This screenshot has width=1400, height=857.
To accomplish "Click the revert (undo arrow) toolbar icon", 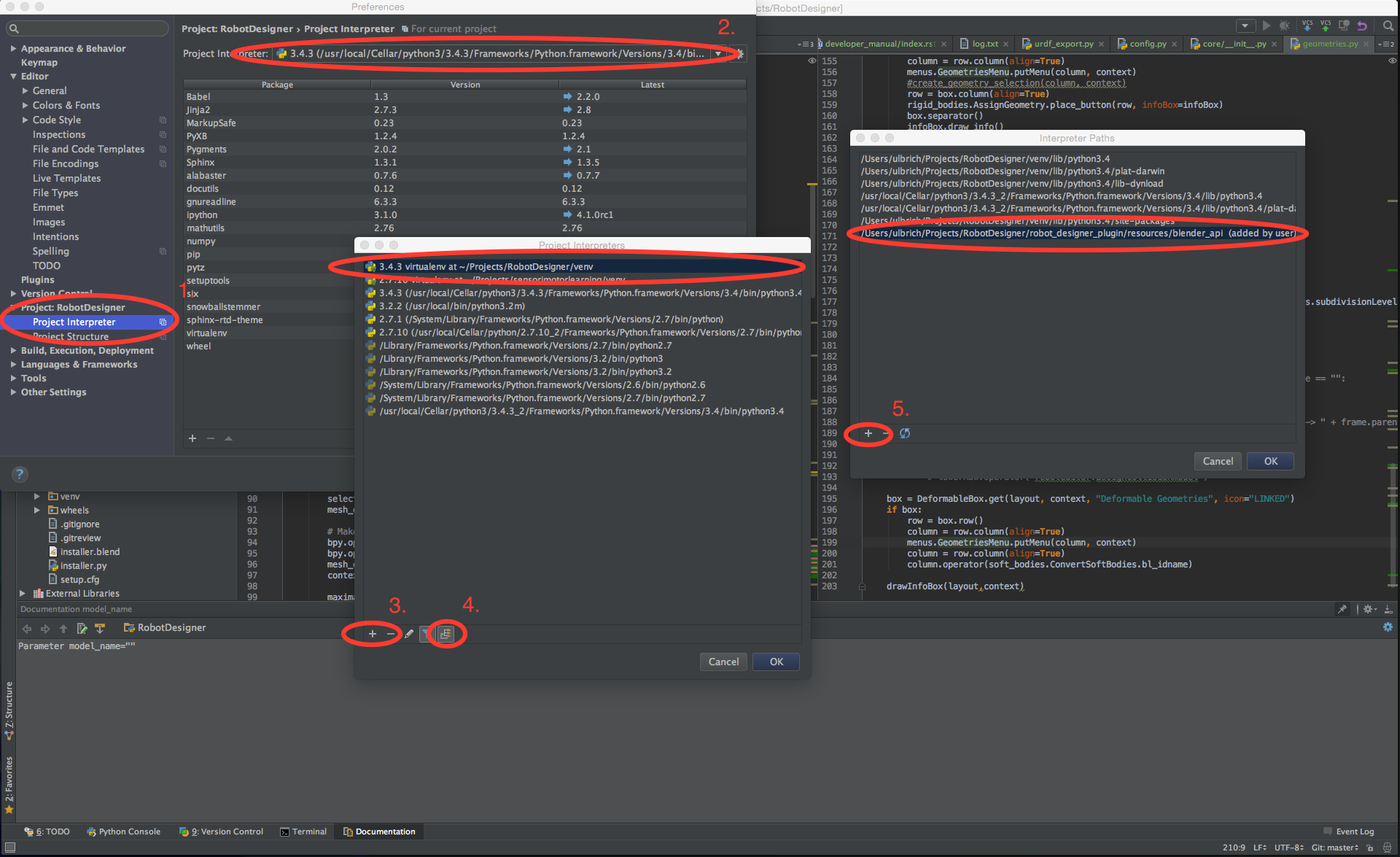I will [1362, 26].
